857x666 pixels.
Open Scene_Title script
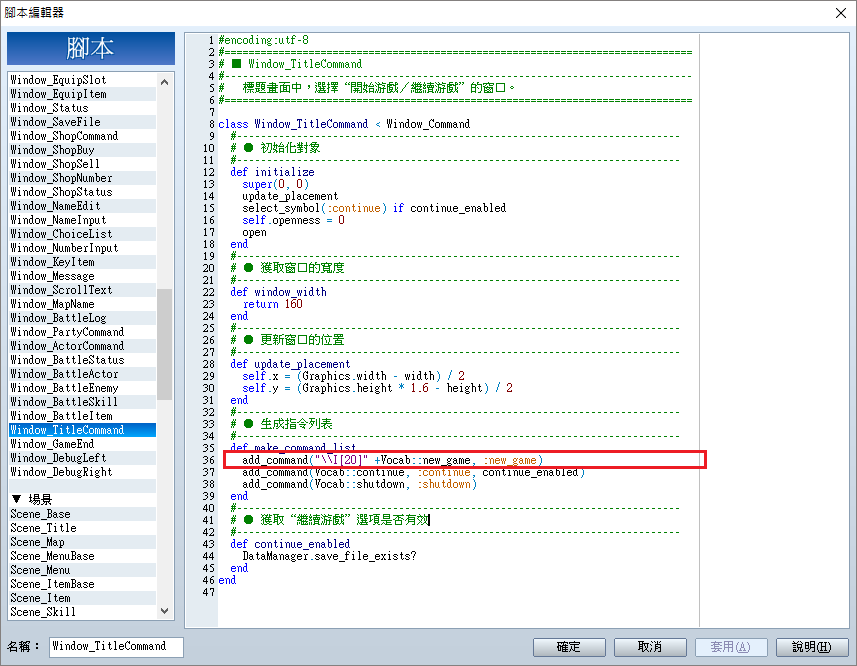[x=83, y=528]
